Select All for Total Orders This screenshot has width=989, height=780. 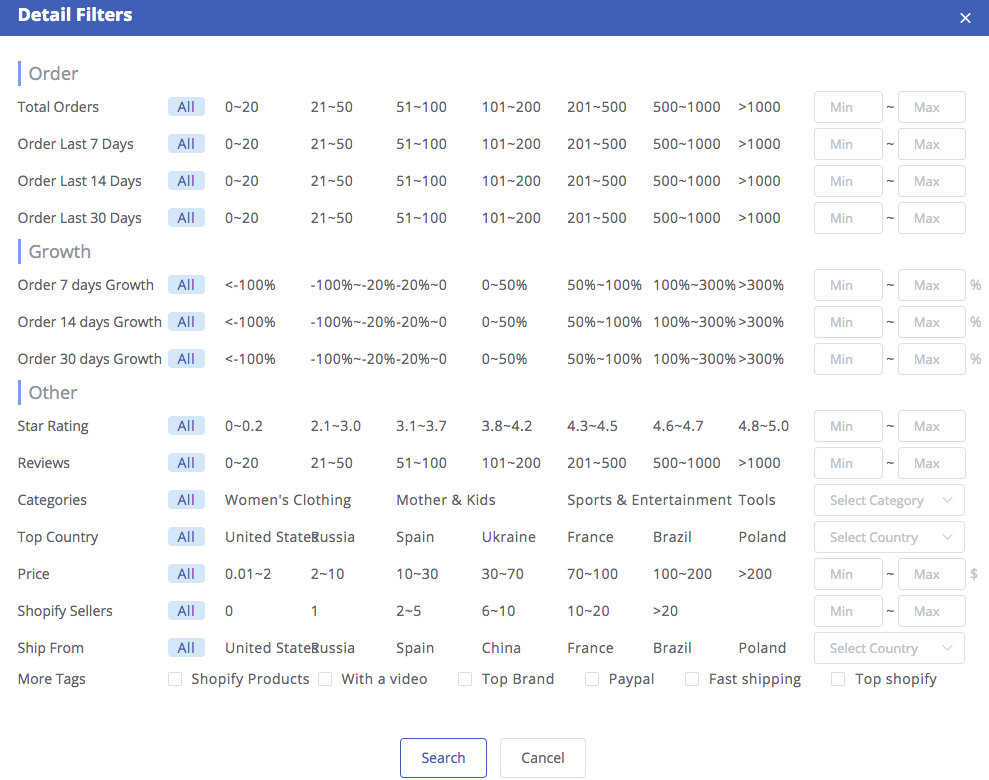(186, 107)
